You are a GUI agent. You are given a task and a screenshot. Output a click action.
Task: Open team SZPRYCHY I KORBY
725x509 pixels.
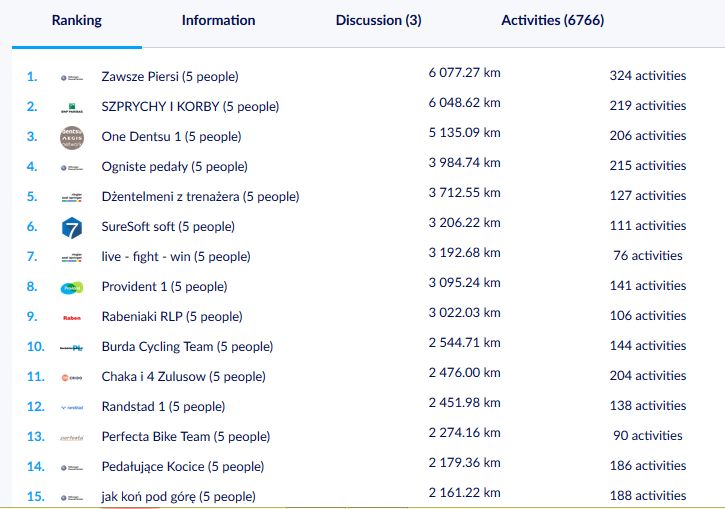pyautogui.click(x=190, y=107)
